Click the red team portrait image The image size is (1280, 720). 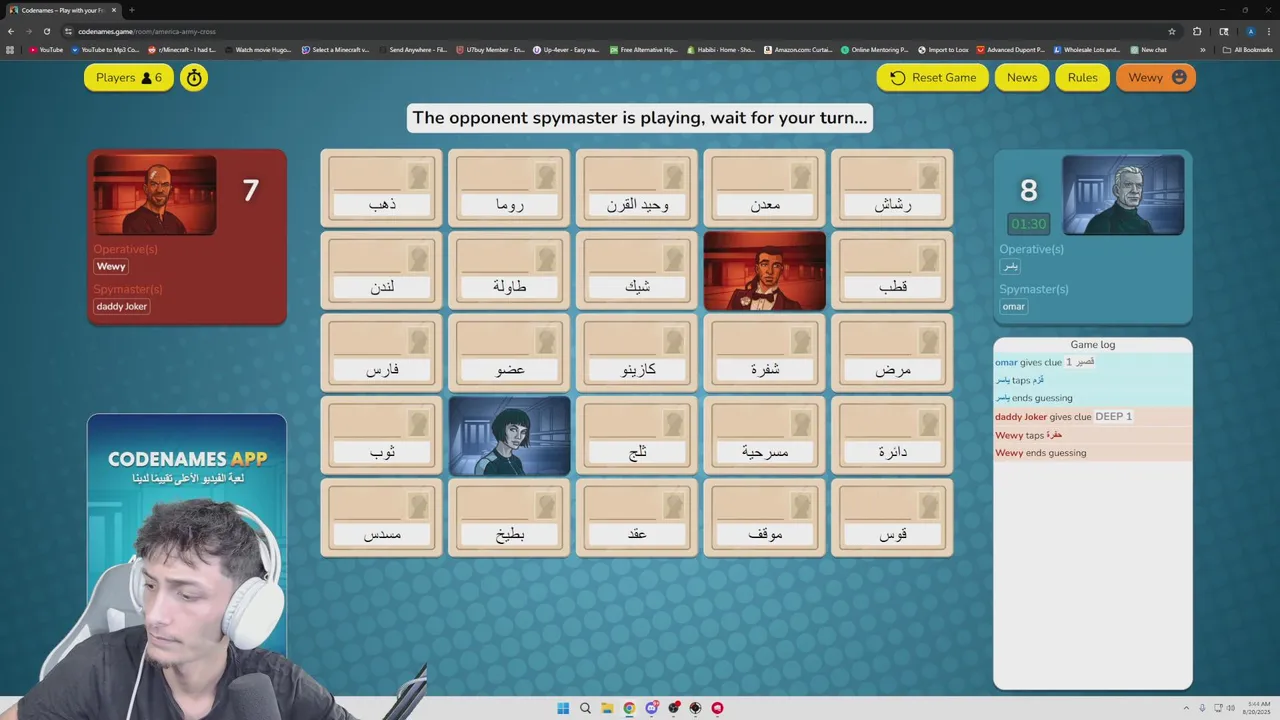coord(155,195)
